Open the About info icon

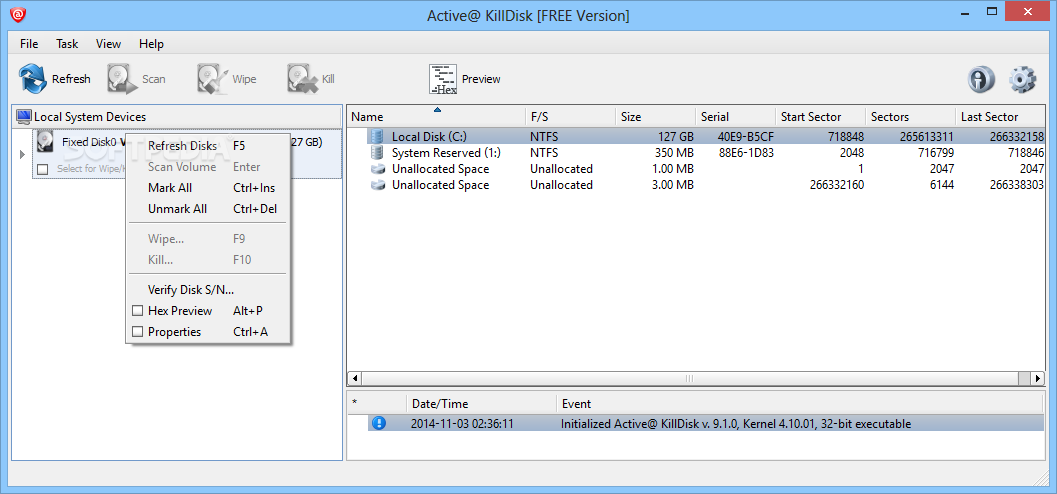982,80
